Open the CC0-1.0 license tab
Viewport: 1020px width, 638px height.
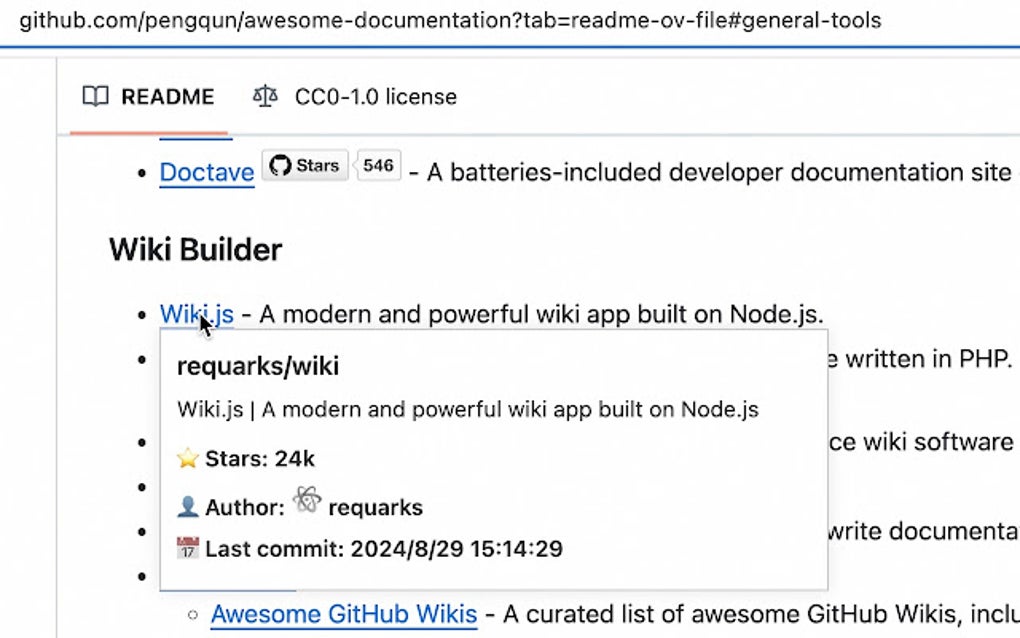[x=374, y=97]
